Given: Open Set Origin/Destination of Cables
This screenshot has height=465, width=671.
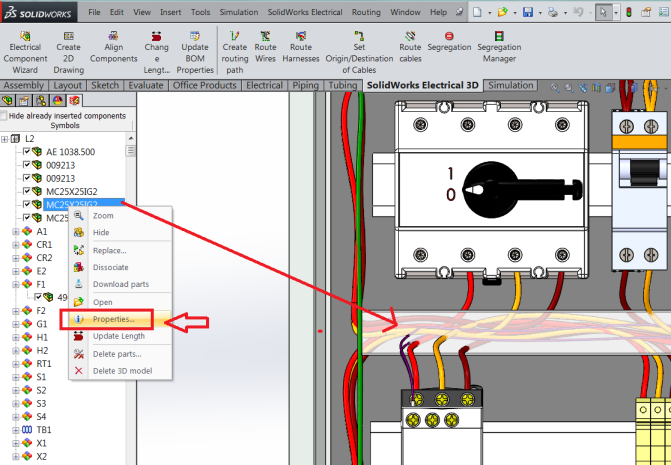Looking at the screenshot, I should tap(359, 52).
